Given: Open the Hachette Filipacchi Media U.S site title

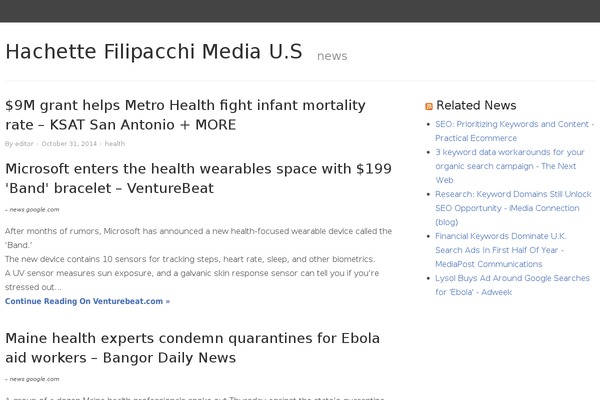Looking at the screenshot, I should 154,52.
